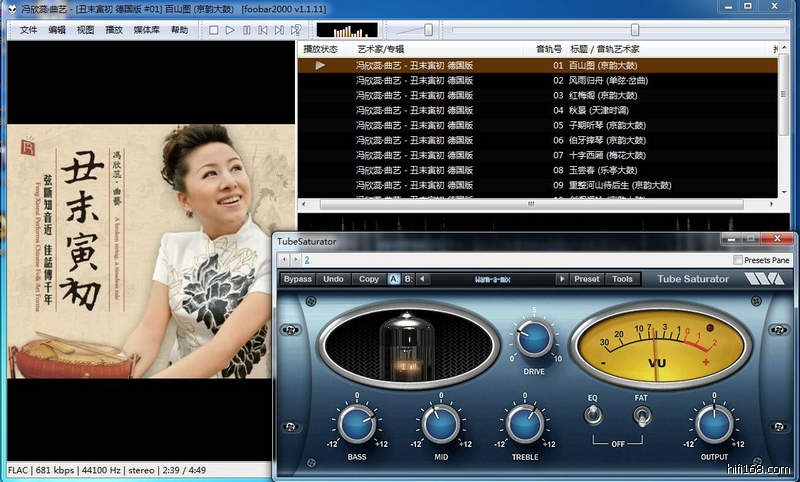Viewport: 800px width, 482px height.
Task: Open the 媒体库 menu
Action: tap(146, 30)
